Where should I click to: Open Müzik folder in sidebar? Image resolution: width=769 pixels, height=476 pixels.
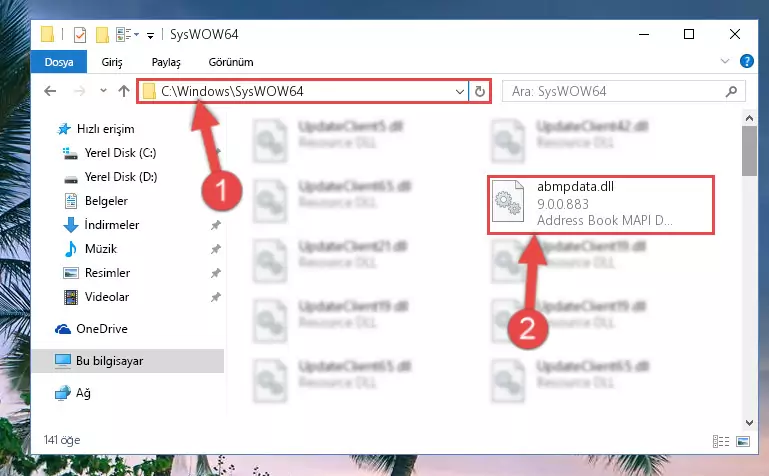101,249
